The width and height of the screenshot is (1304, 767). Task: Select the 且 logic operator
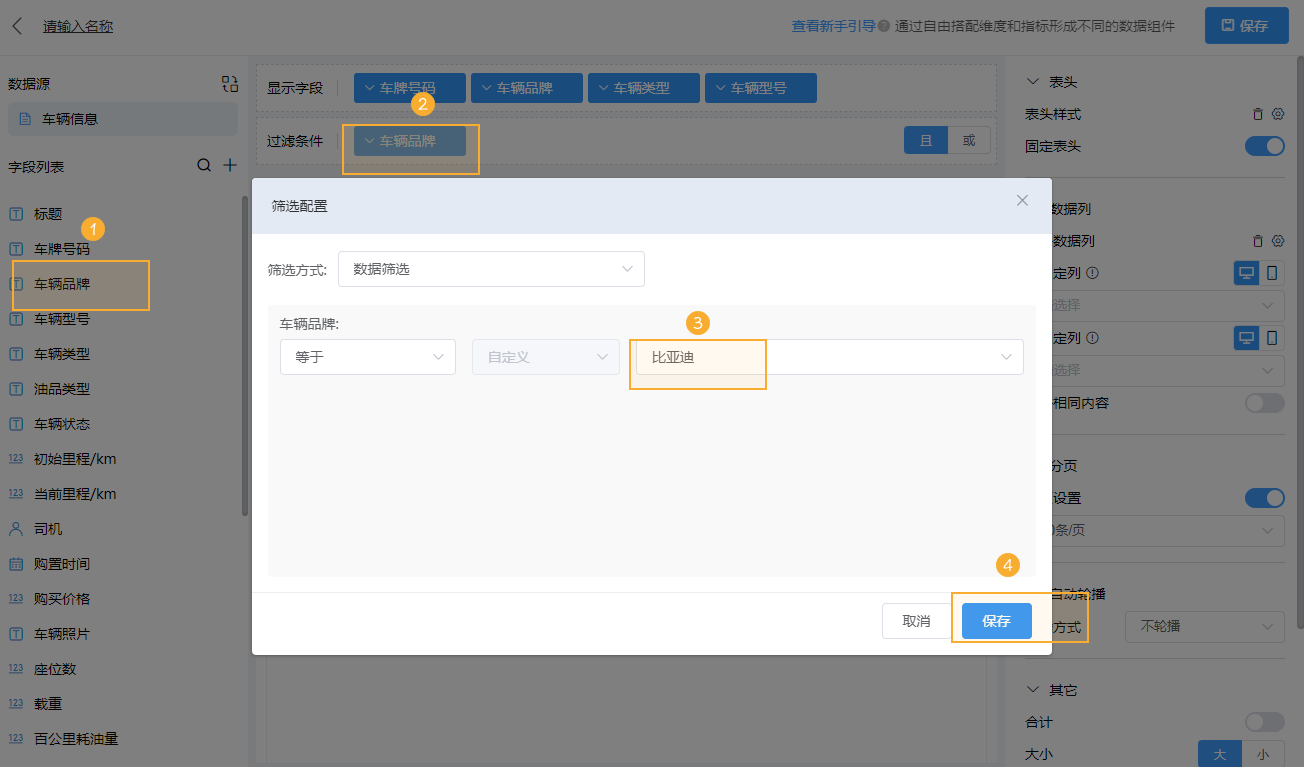point(926,140)
